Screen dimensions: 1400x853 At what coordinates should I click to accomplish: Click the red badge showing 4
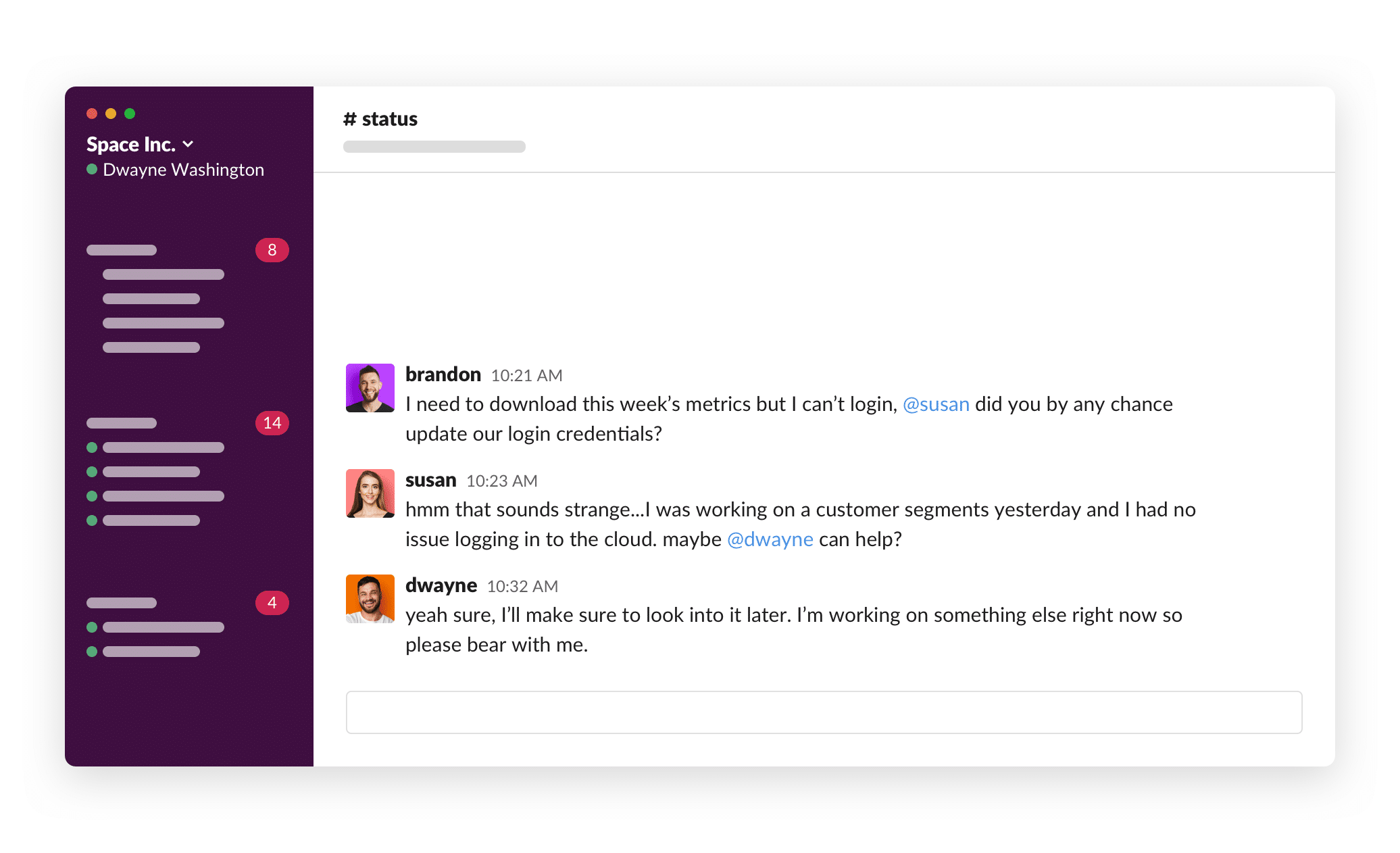pyautogui.click(x=272, y=603)
